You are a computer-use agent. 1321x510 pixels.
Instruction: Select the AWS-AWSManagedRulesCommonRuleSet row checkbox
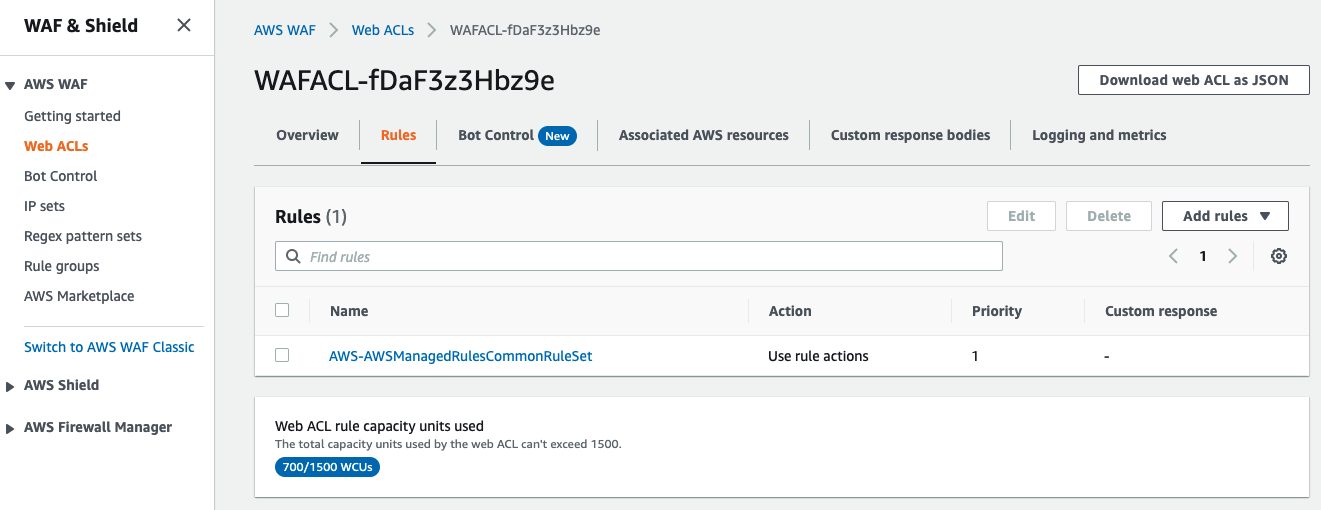point(282,355)
